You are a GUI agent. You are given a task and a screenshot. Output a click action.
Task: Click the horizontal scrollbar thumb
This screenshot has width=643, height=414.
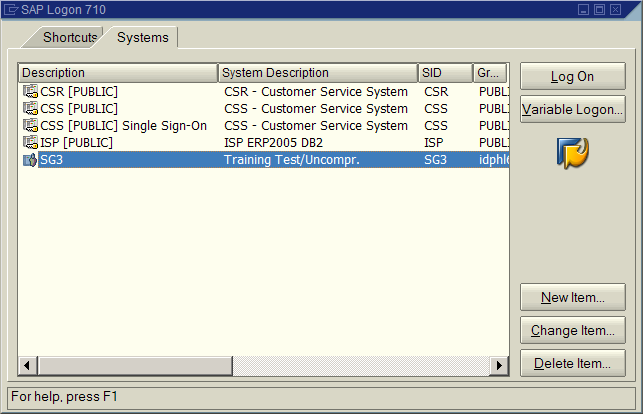tap(135, 365)
